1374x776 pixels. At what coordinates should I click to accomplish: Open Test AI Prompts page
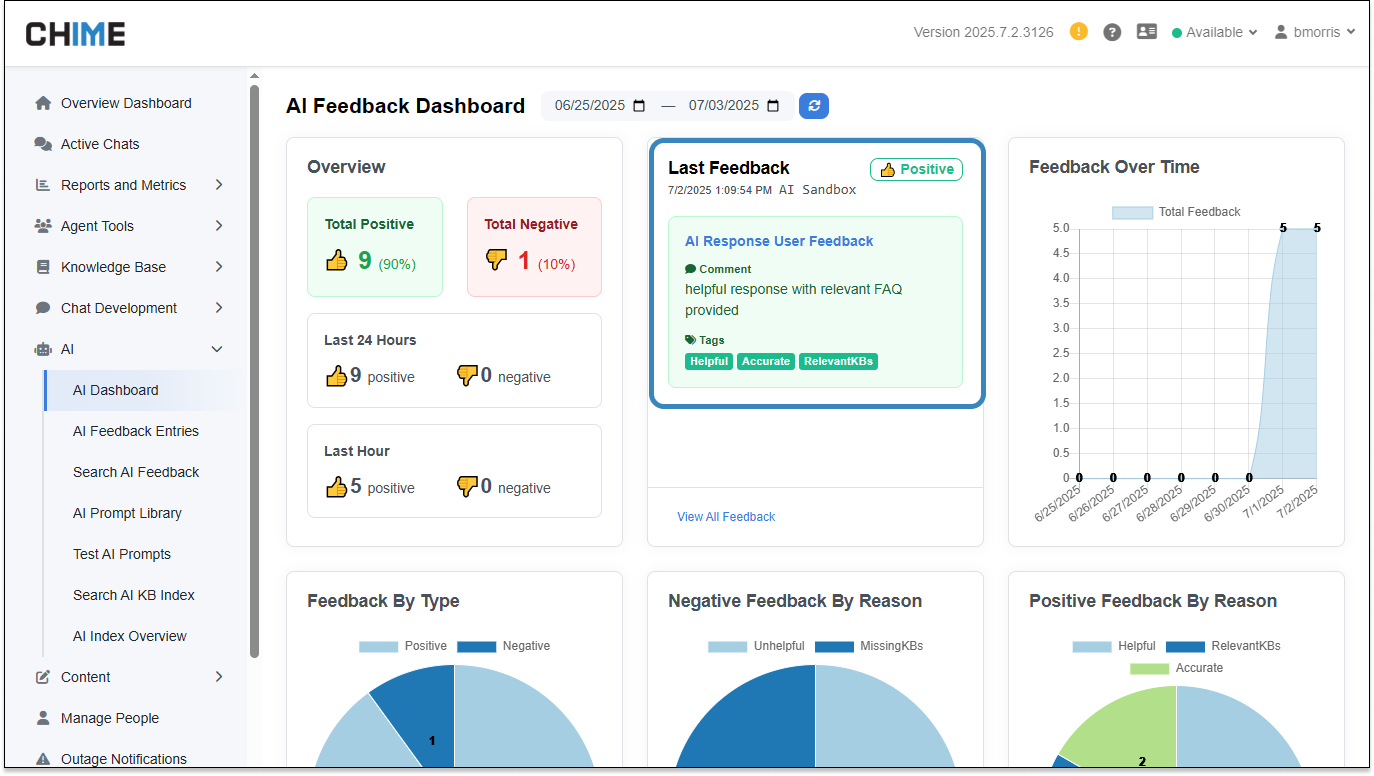pyautogui.click(x=122, y=554)
